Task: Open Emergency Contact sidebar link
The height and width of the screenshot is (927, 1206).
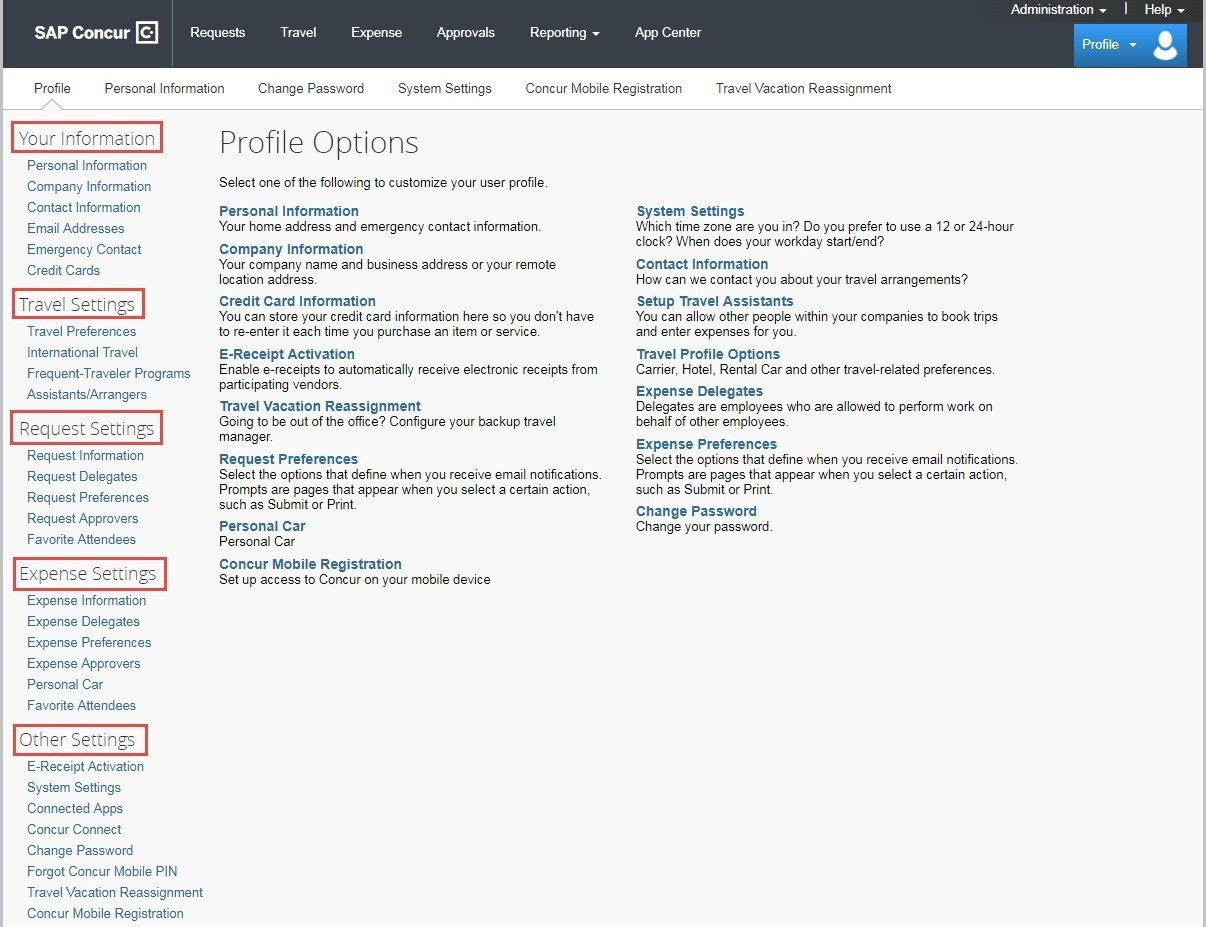Action: 84,249
